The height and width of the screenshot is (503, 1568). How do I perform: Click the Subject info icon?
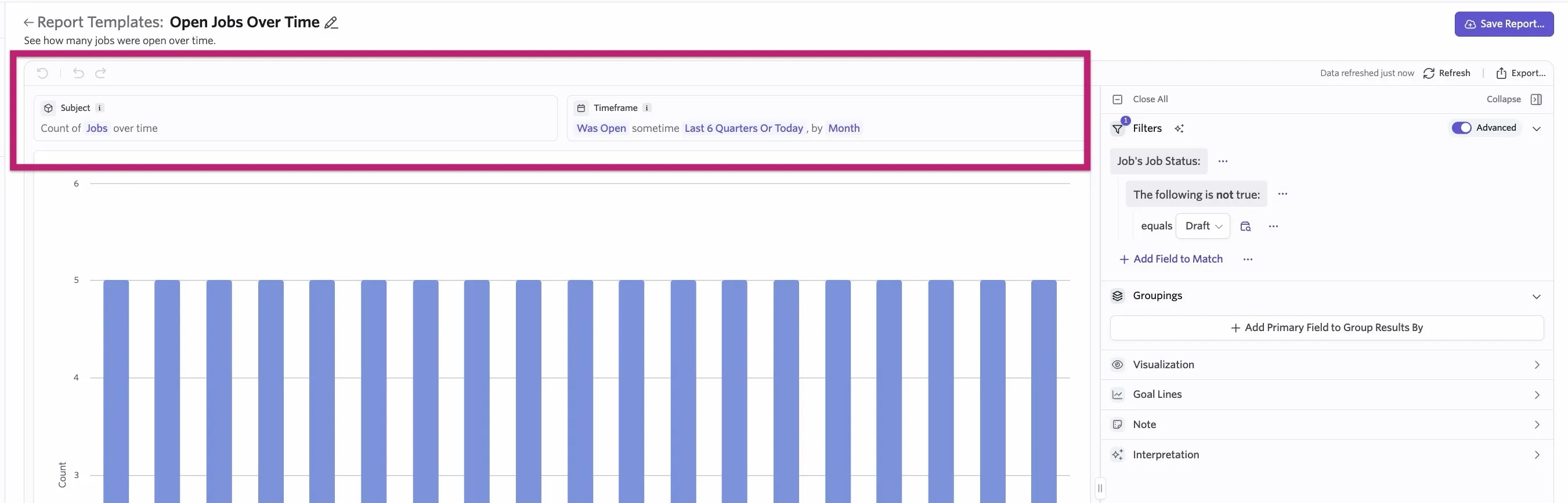point(100,108)
